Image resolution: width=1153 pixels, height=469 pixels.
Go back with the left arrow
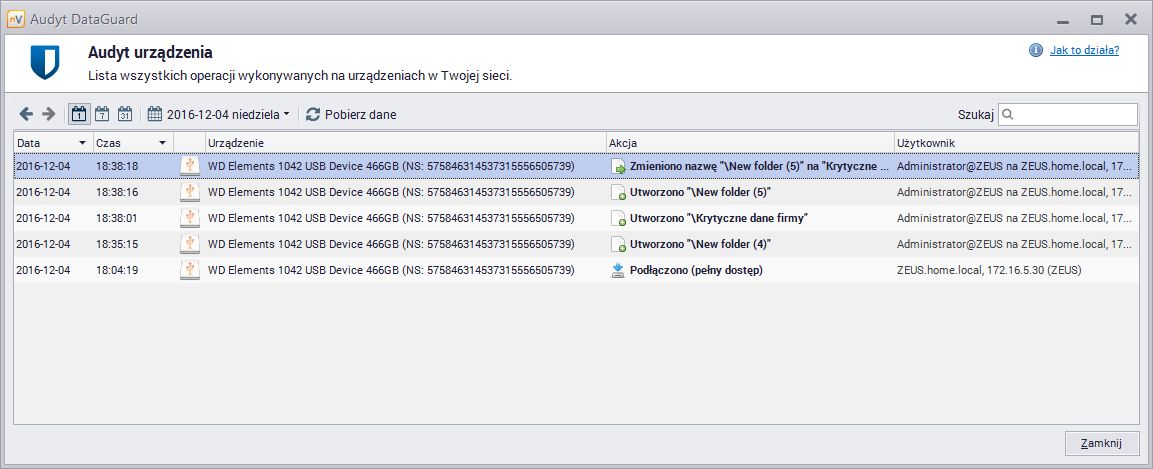[26, 114]
